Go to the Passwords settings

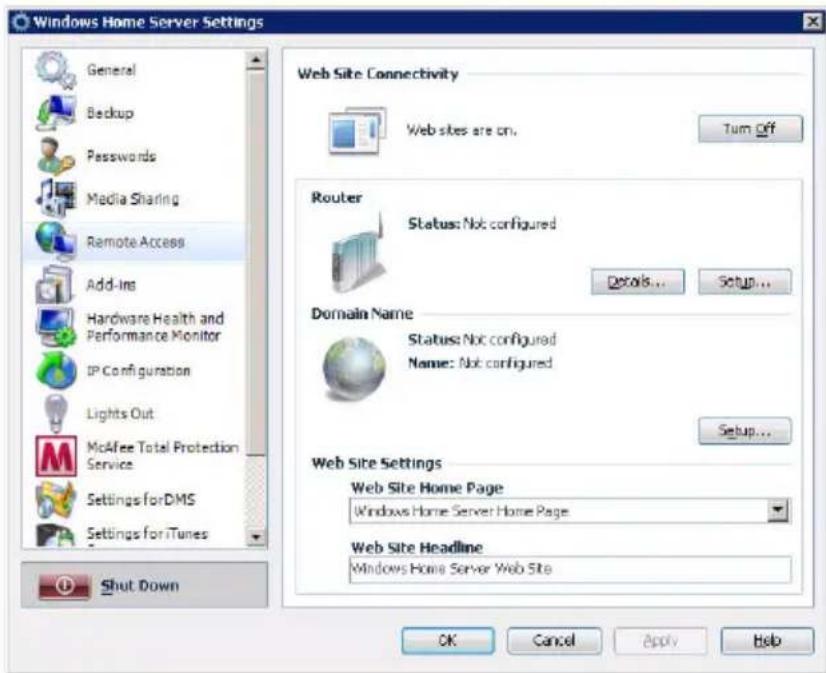point(134,156)
